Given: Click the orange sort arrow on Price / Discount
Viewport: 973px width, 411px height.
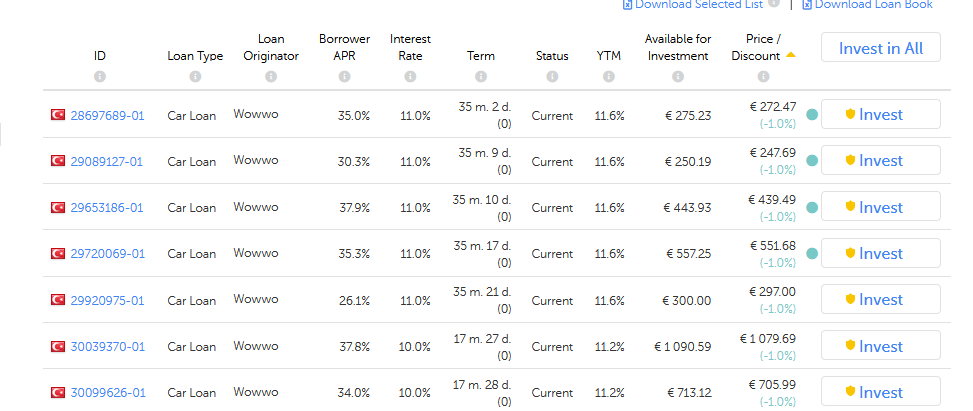Looking at the screenshot, I should [x=791, y=55].
